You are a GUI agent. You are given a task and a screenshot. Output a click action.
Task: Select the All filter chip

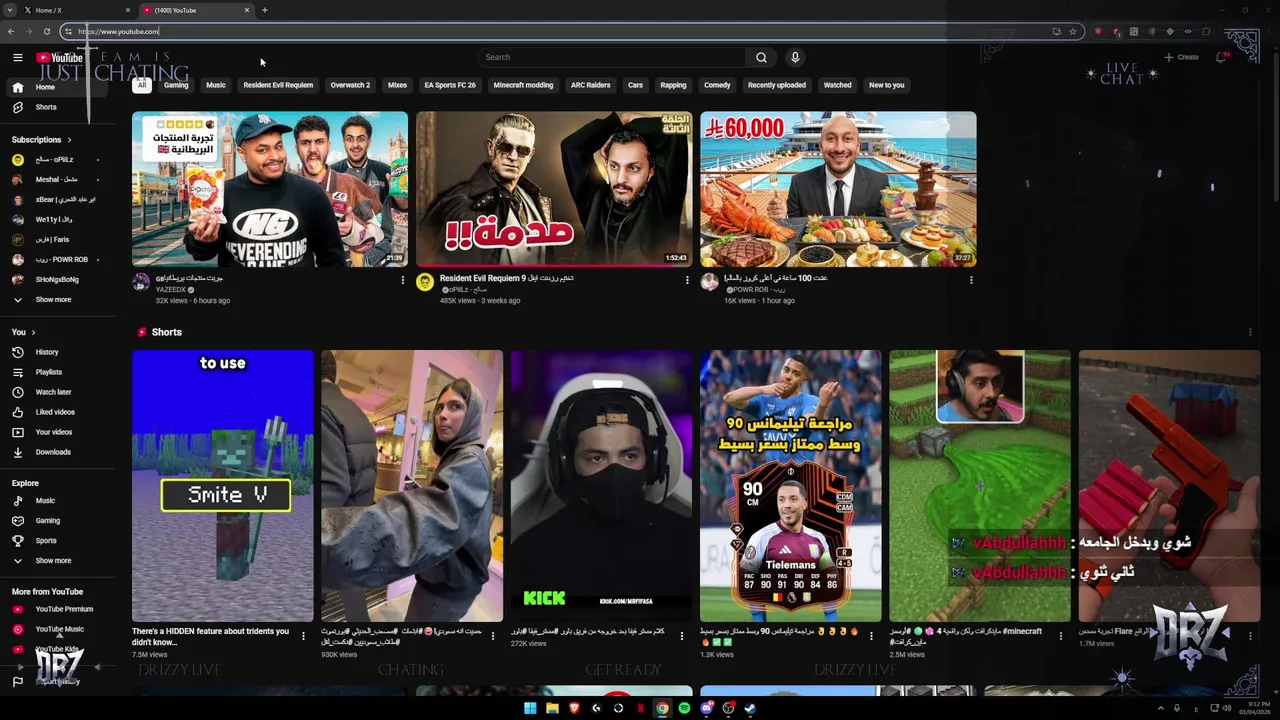click(x=142, y=85)
